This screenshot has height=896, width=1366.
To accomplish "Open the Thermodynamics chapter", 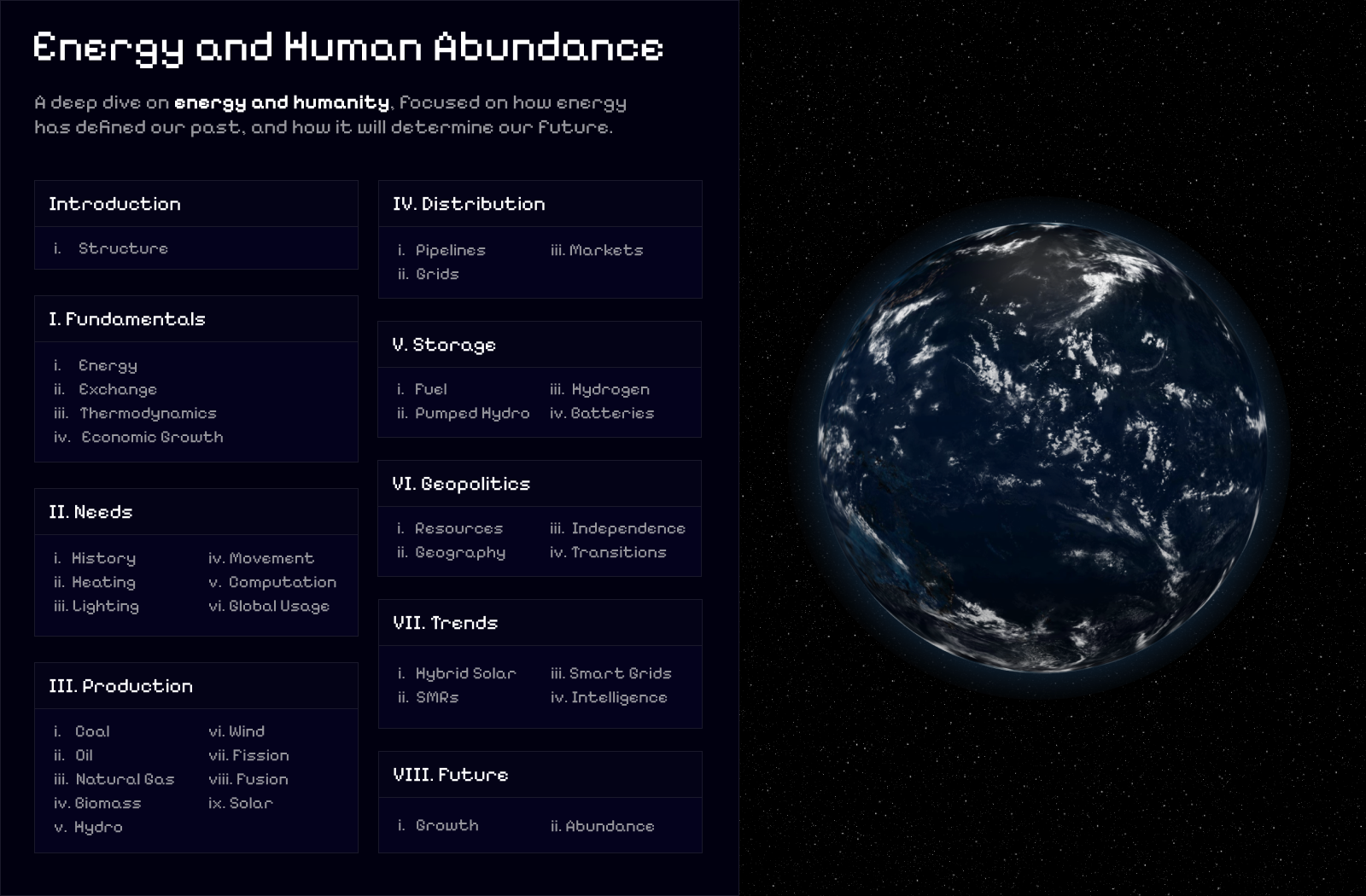I will (x=146, y=413).
